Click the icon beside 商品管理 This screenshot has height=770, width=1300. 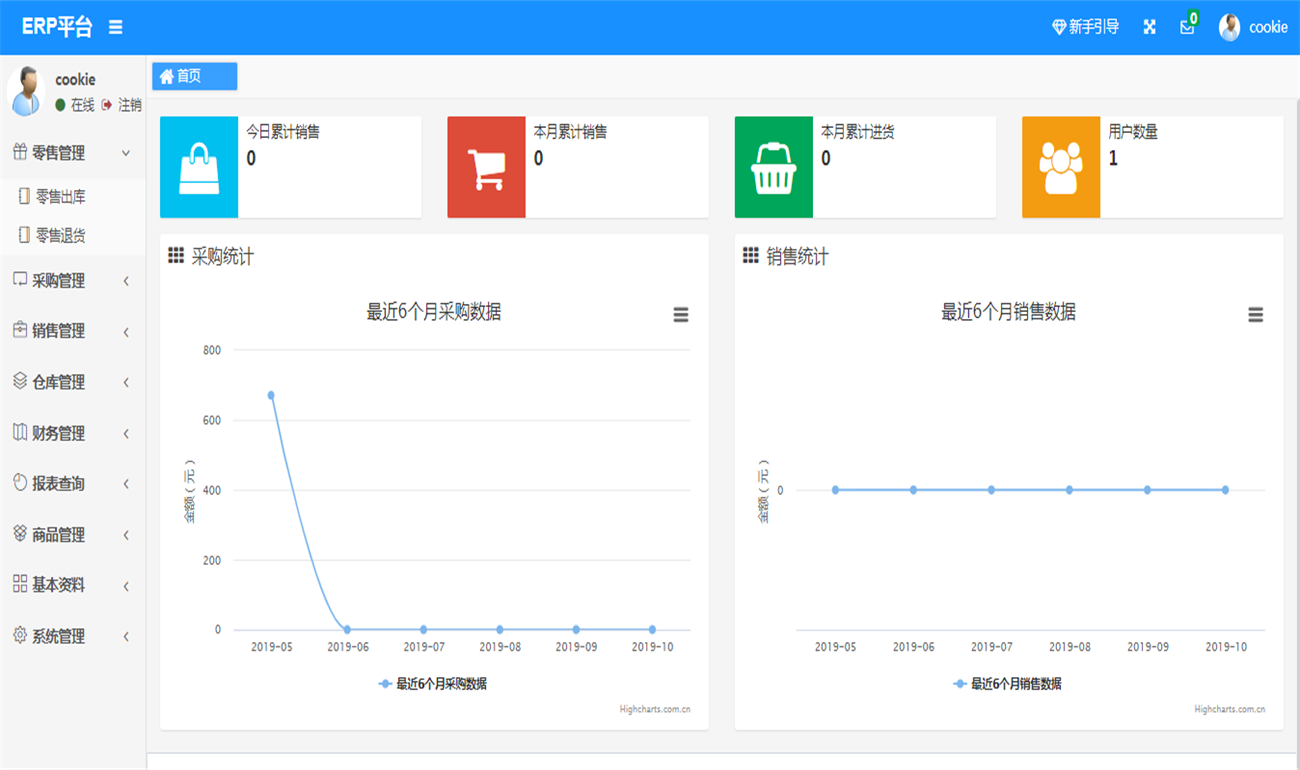pyautogui.click(x=20, y=534)
